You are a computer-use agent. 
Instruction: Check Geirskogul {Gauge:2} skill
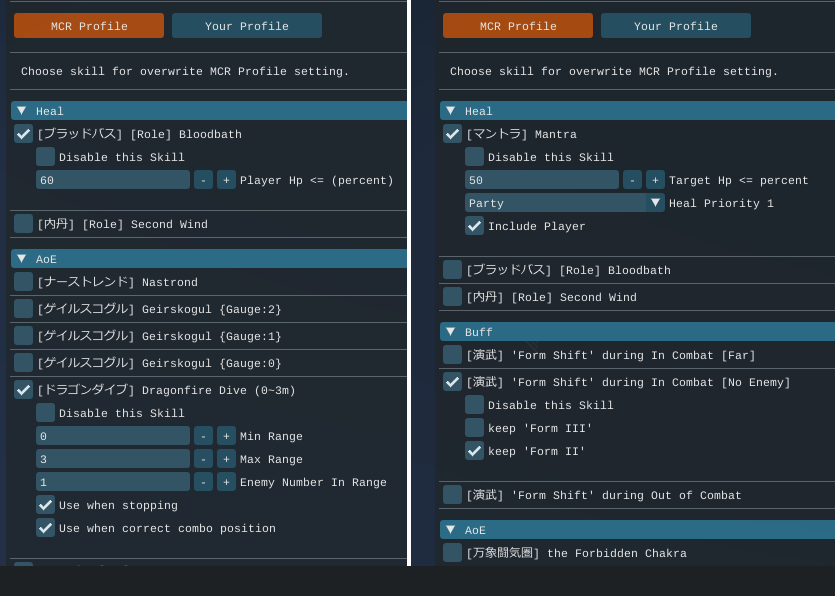23,309
